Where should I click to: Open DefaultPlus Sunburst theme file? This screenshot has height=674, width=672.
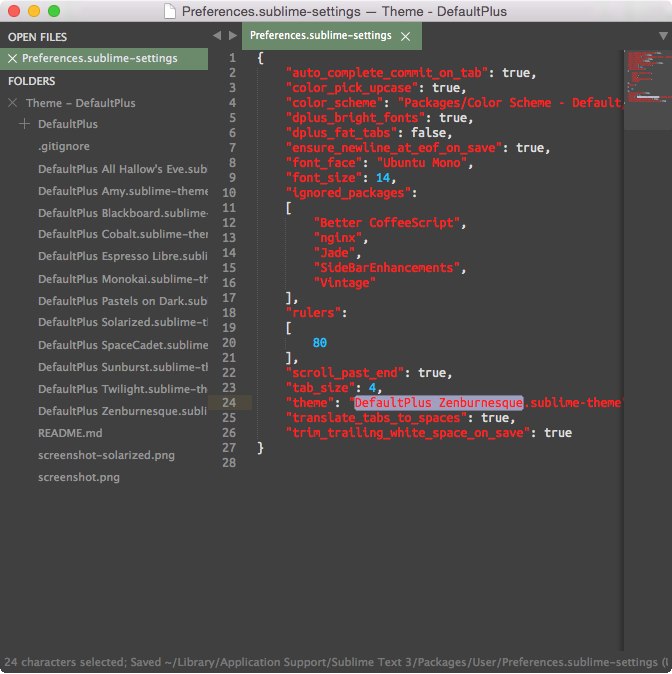tap(123, 367)
